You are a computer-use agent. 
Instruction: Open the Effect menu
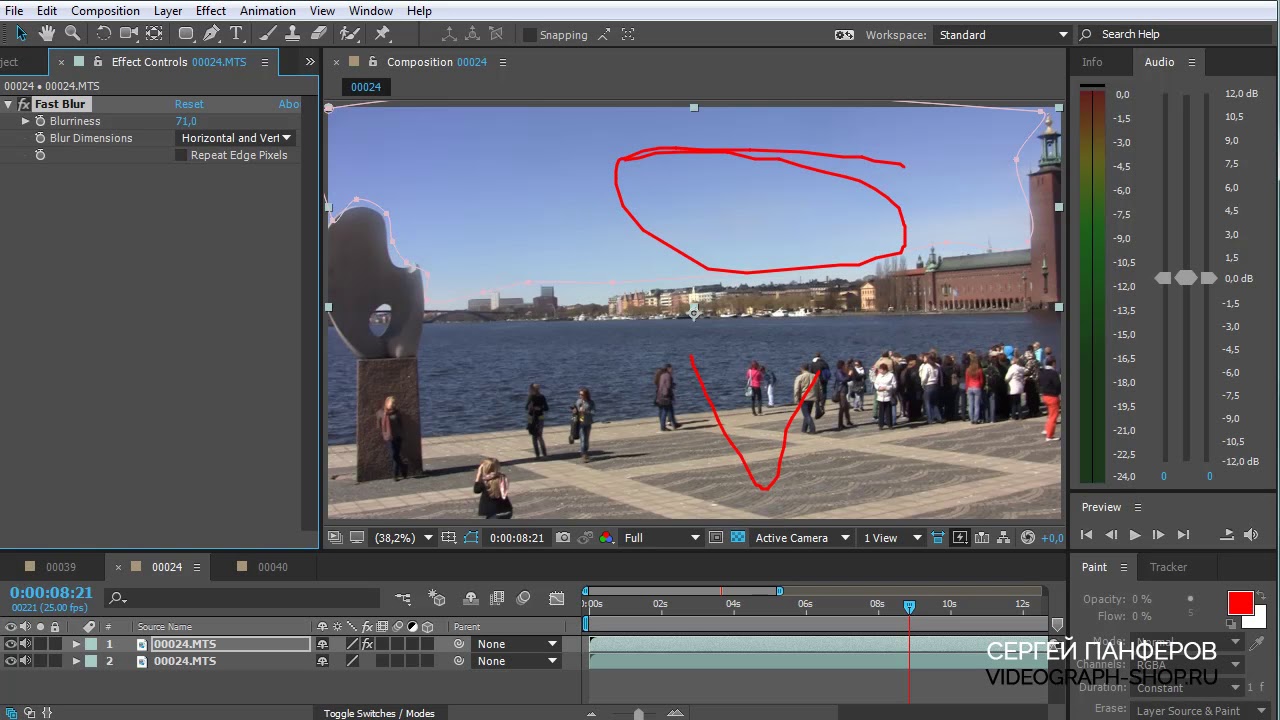[211, 11]
